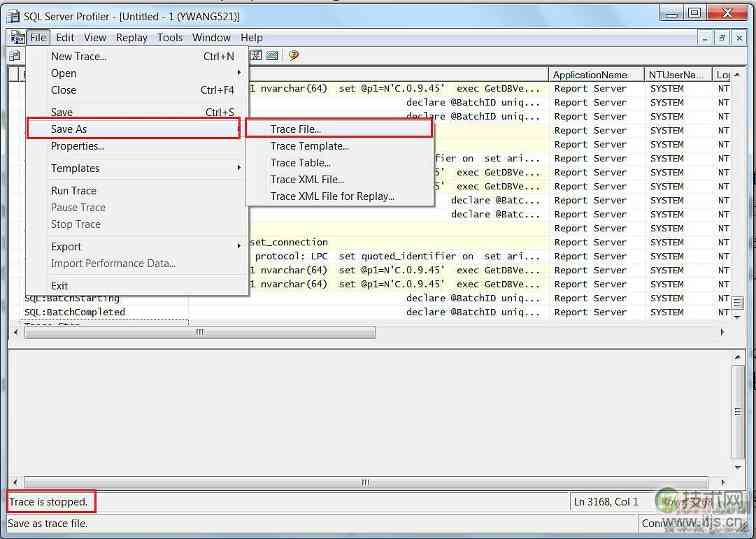Open the Tools menu
Image resolution: width=756 pixels, height=539 pixels.
pyautogui.click(x=170, y=38)
